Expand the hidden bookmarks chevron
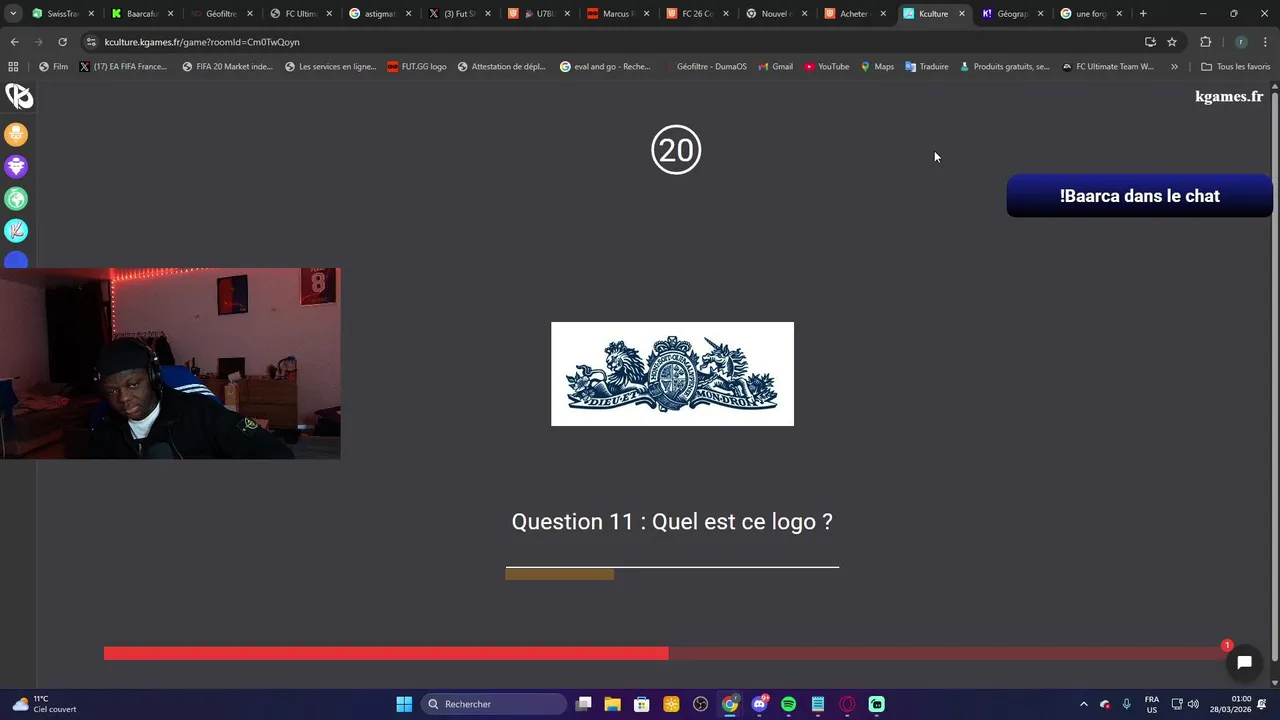This screenshot has width=1280, height=720. pyautogui.click(x=1174, y=67)
